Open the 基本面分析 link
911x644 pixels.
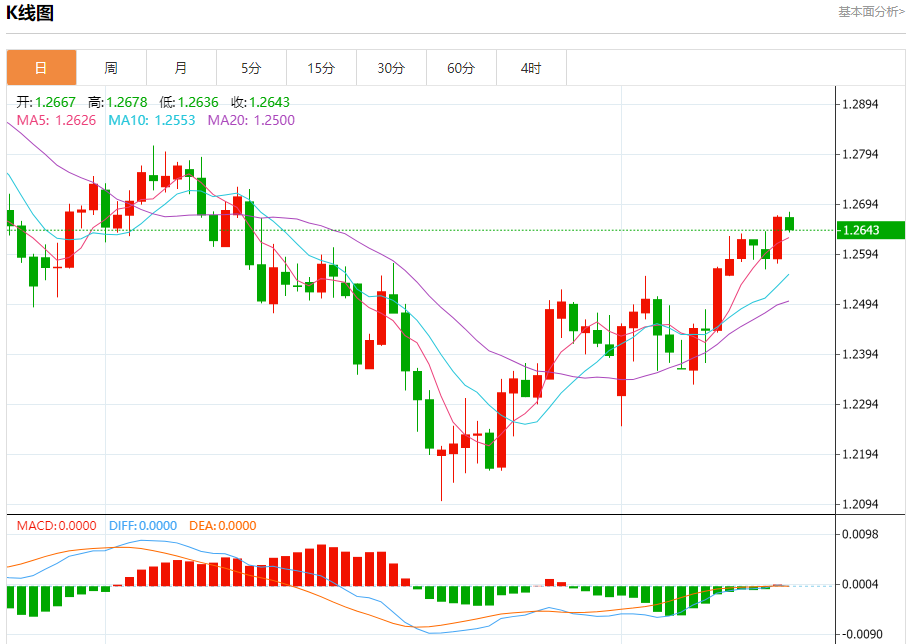[871, 12]
